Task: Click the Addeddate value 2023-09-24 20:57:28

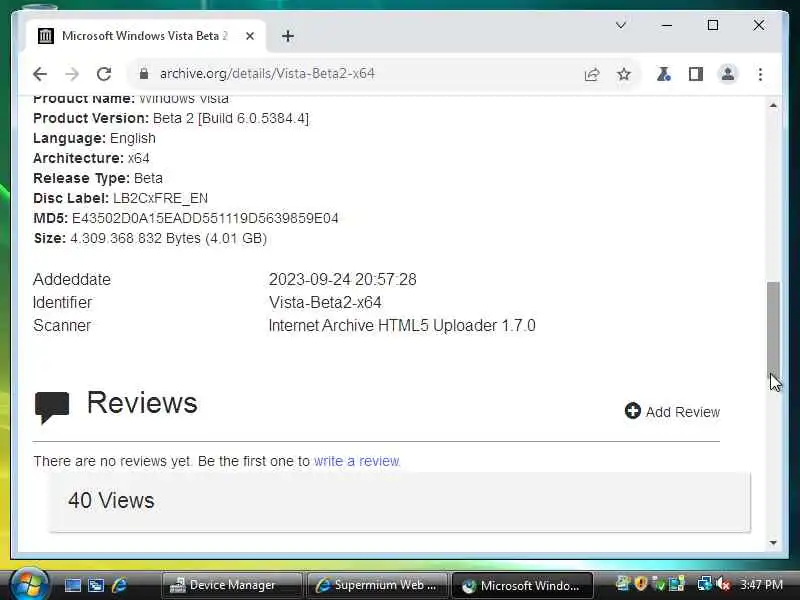Action: [342, 280]
